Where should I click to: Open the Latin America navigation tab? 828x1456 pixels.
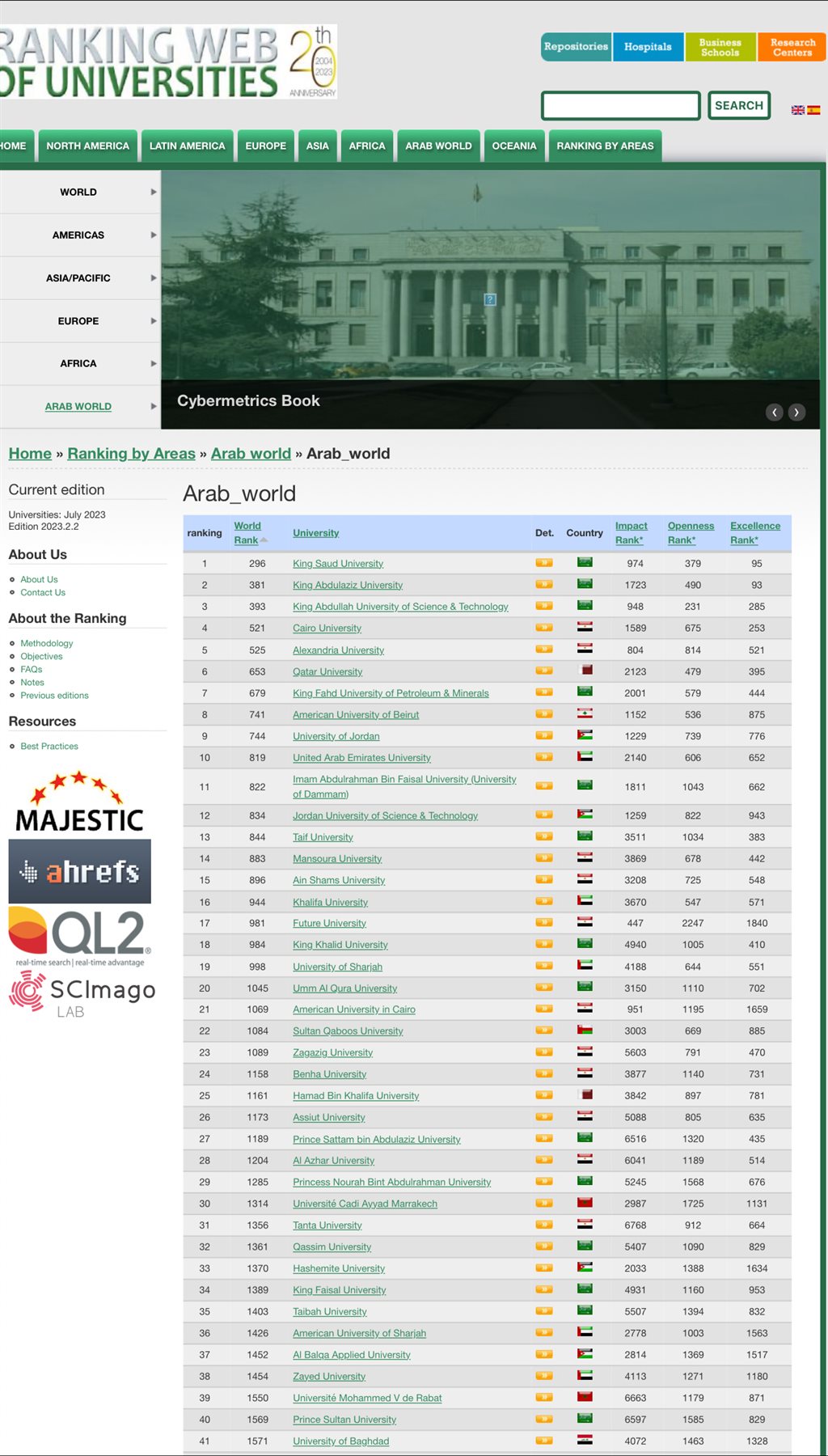coord(187,146)
